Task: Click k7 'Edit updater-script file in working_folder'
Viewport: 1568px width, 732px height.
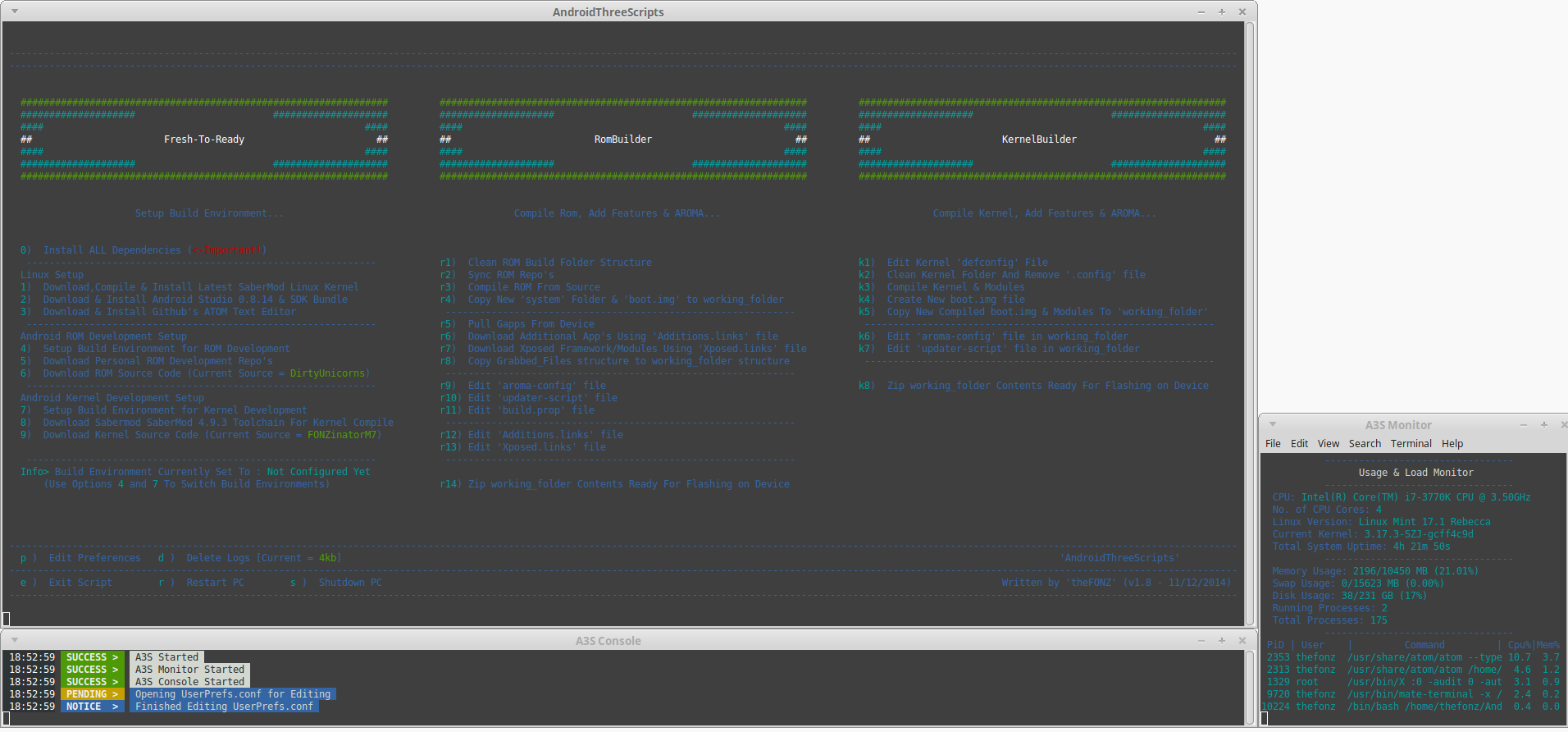Action: click(x=999, y=349)
